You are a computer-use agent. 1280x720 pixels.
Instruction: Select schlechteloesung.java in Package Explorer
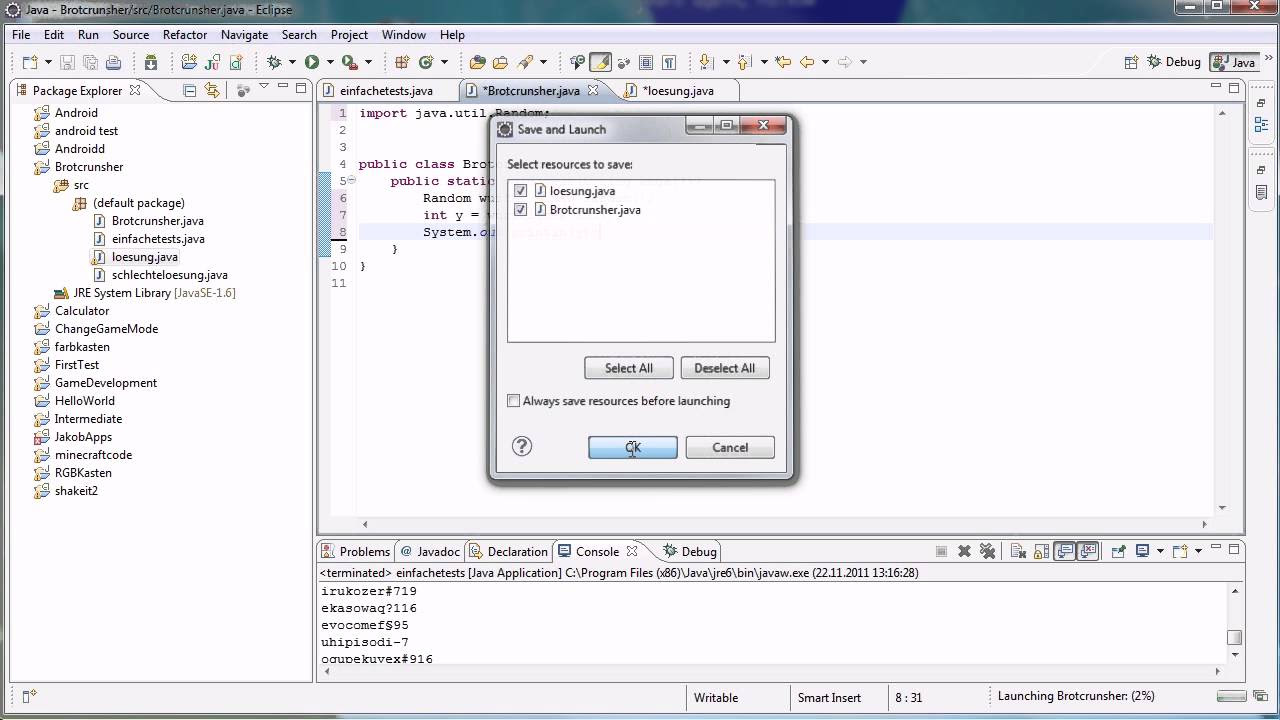click(x=170, y=275)
